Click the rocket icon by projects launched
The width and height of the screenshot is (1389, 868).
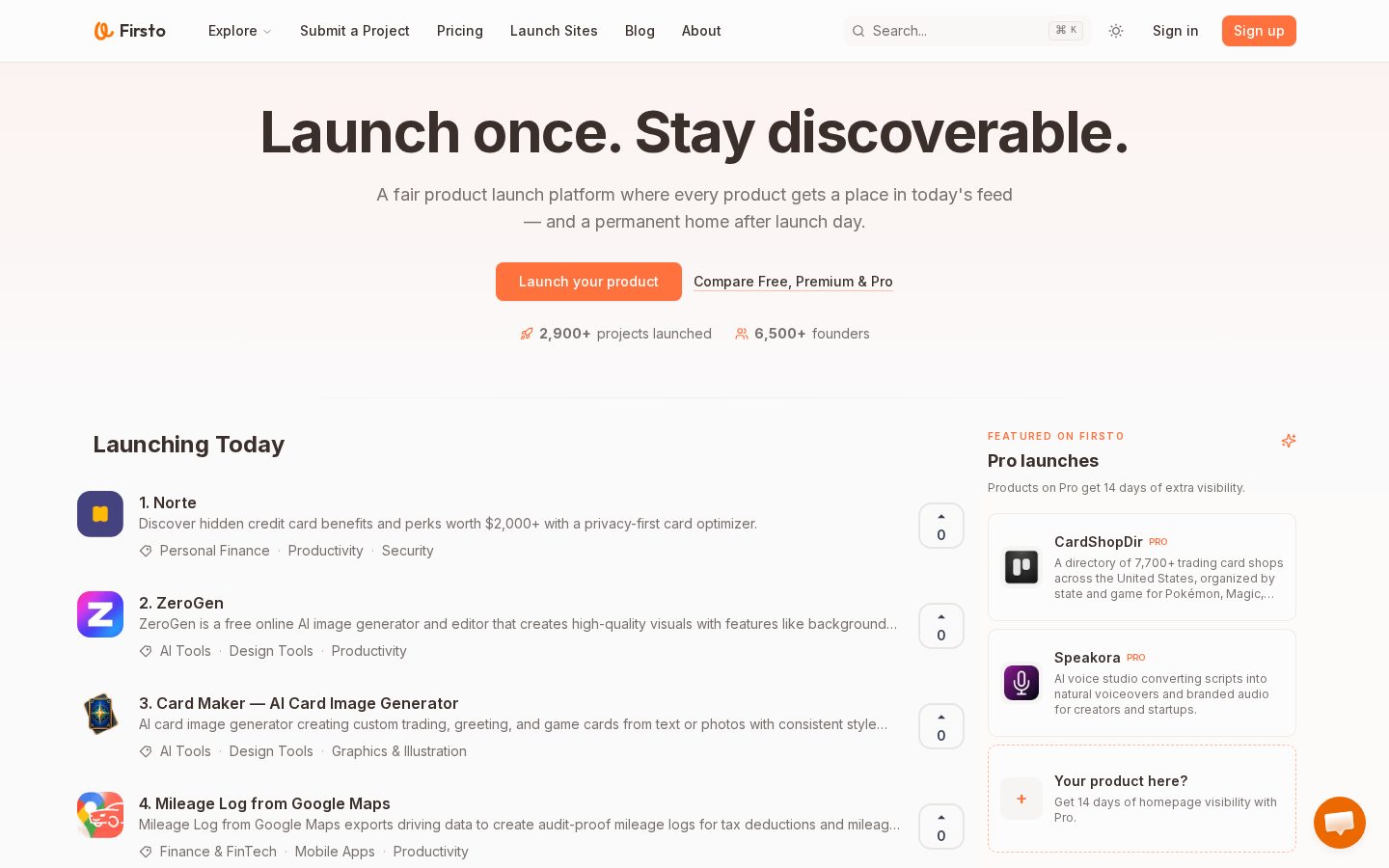pos(527,334)
